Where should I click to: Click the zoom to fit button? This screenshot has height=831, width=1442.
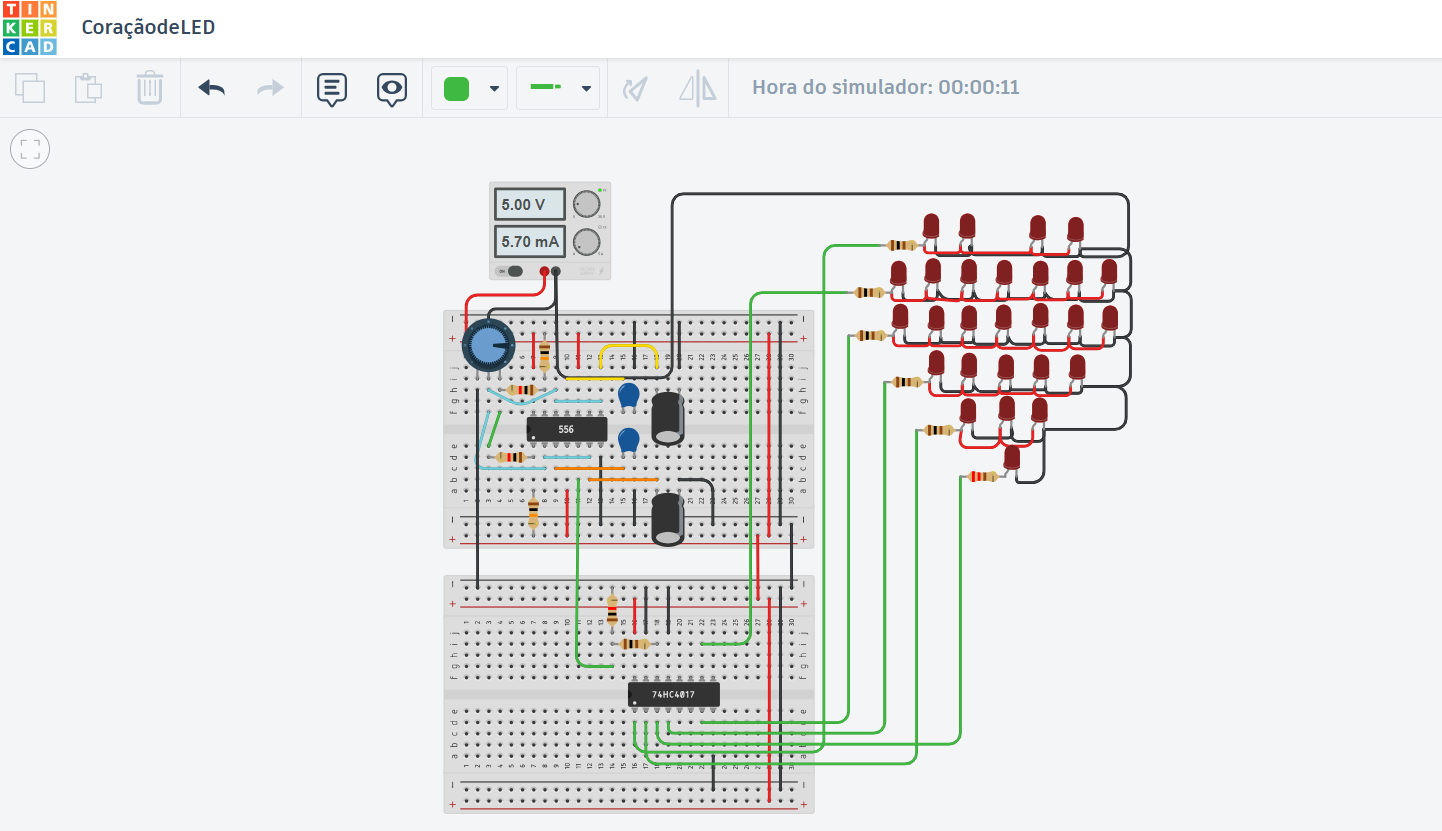pyautogui.click(x=30, y=150)
